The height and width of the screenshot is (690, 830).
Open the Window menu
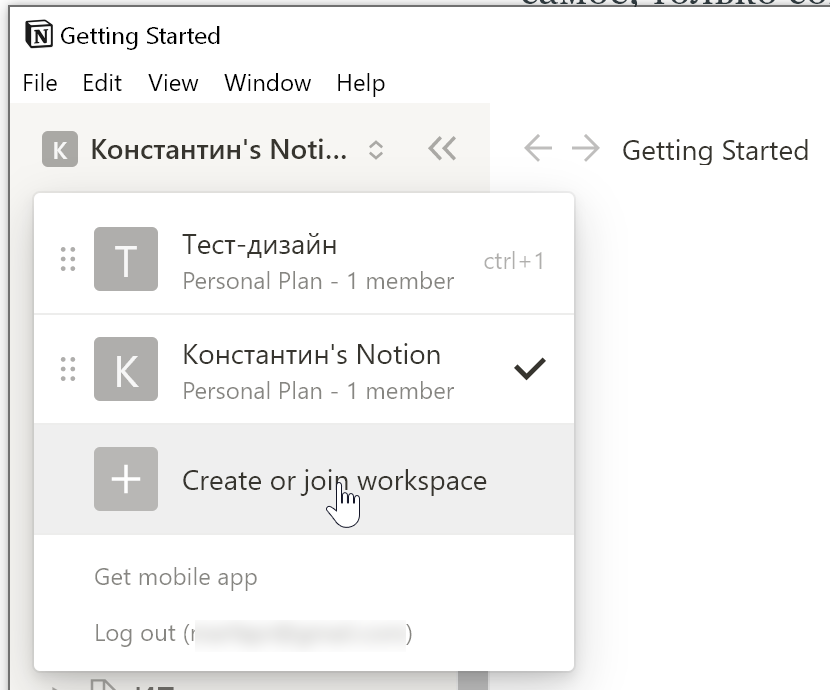tap(268, 83)
